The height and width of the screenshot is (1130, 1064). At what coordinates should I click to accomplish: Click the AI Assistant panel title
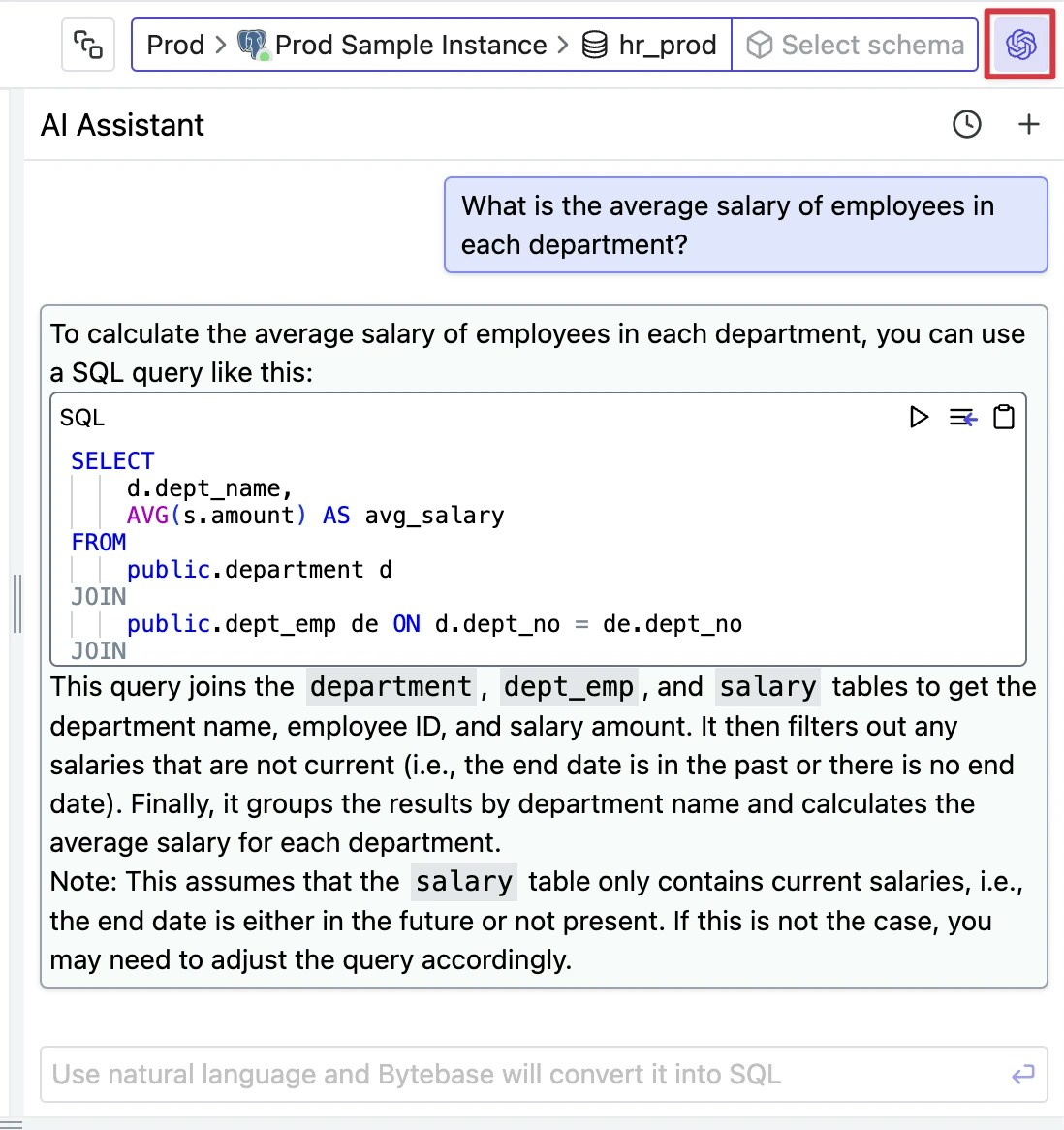coord(122,124)
